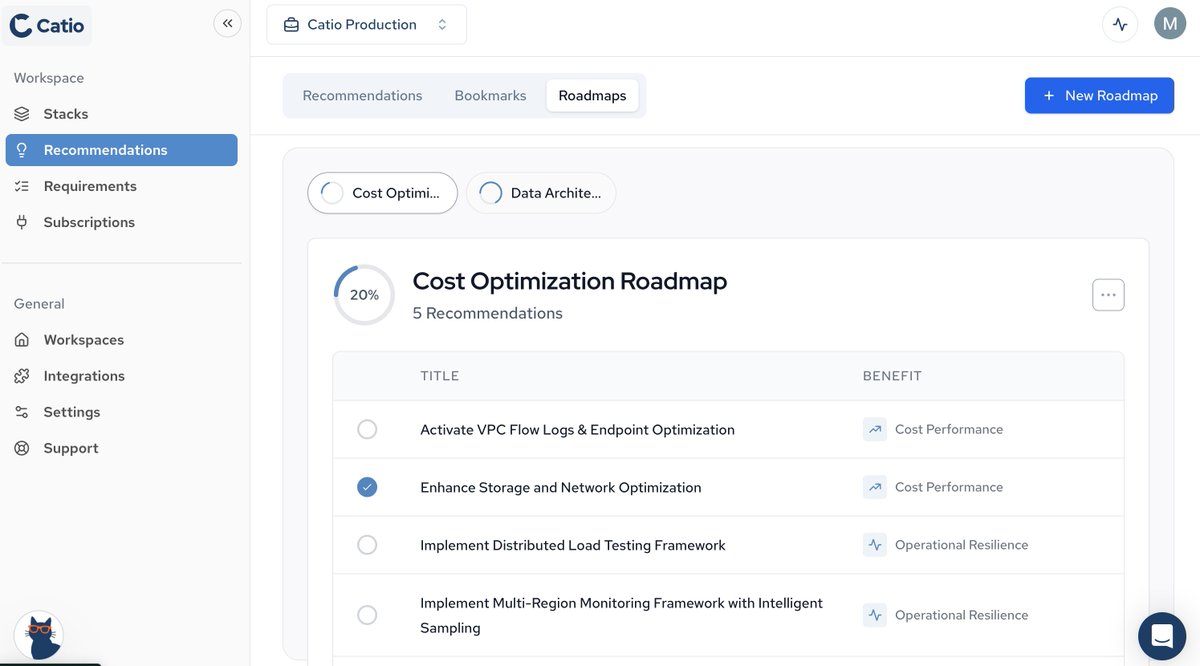1200x666 pixels.
Task: Open the activity pulse icon in header
Action: click(x=1120, y=24)
